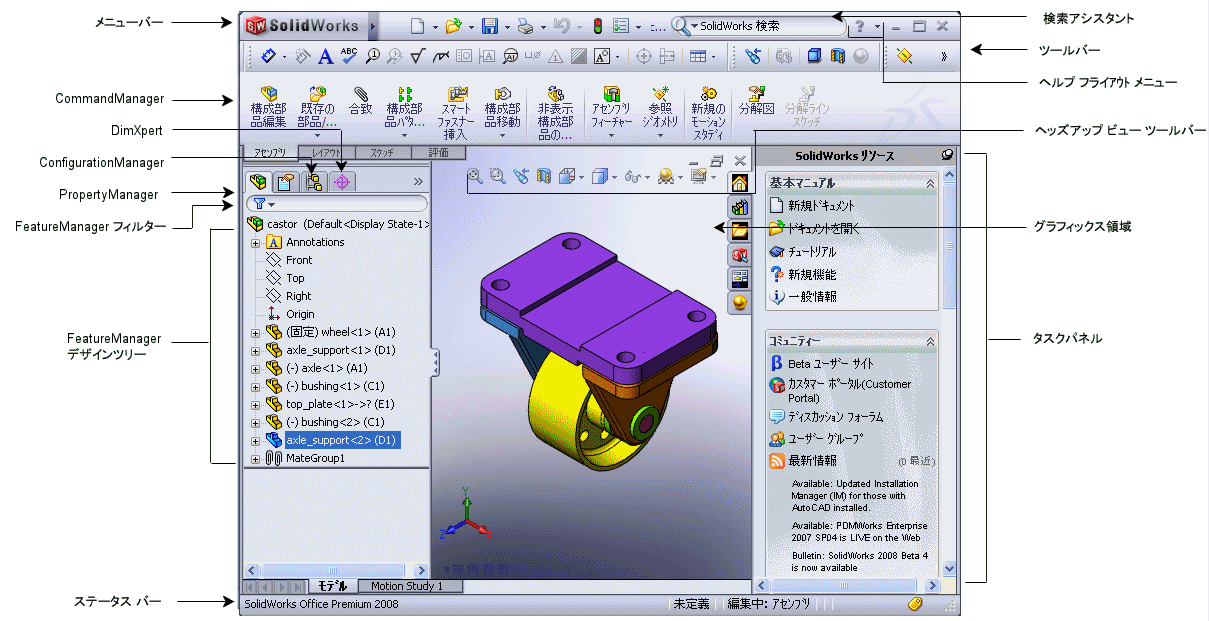
Task: Open the チュートリアル link
Action: (812, 251)
